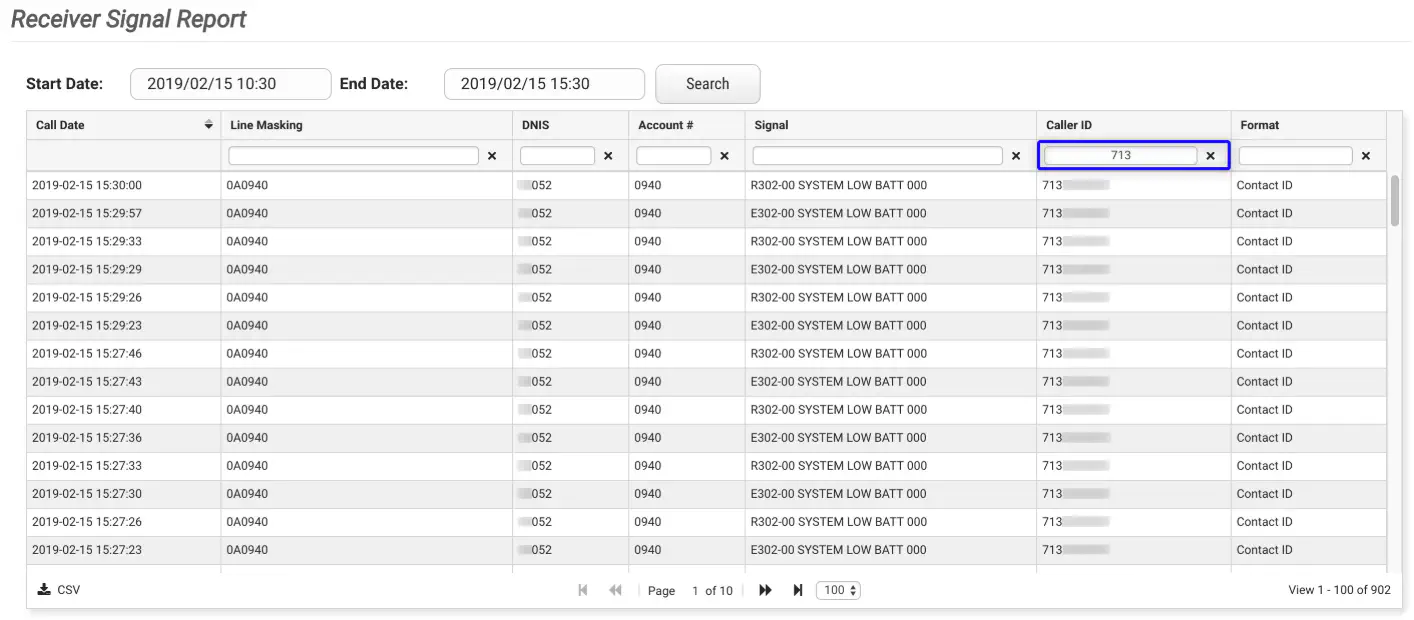Viewport: 1414px width, 620px height.
Task: Click the Receiver Signal Report title
Action: pyautogui.click(x=128, y=19)
